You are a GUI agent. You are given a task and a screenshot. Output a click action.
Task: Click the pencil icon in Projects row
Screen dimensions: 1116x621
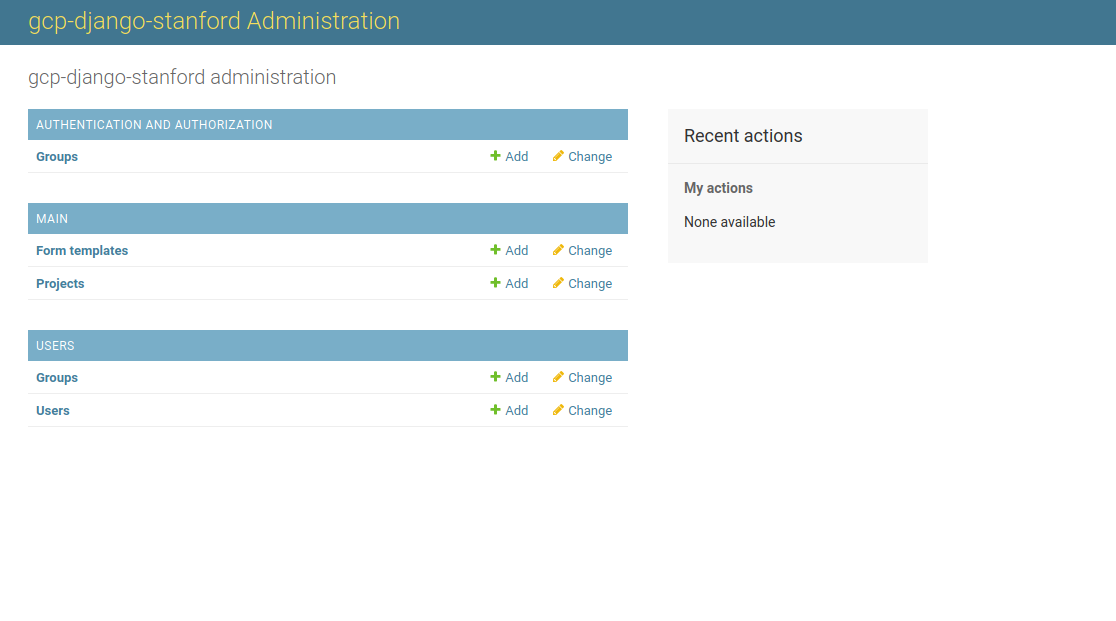coord(558,282)
